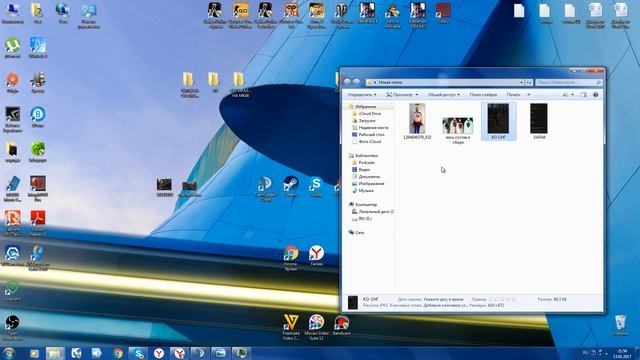Open the Общий доступ dropdown
640x360 pixels.
tap(443, 95)
